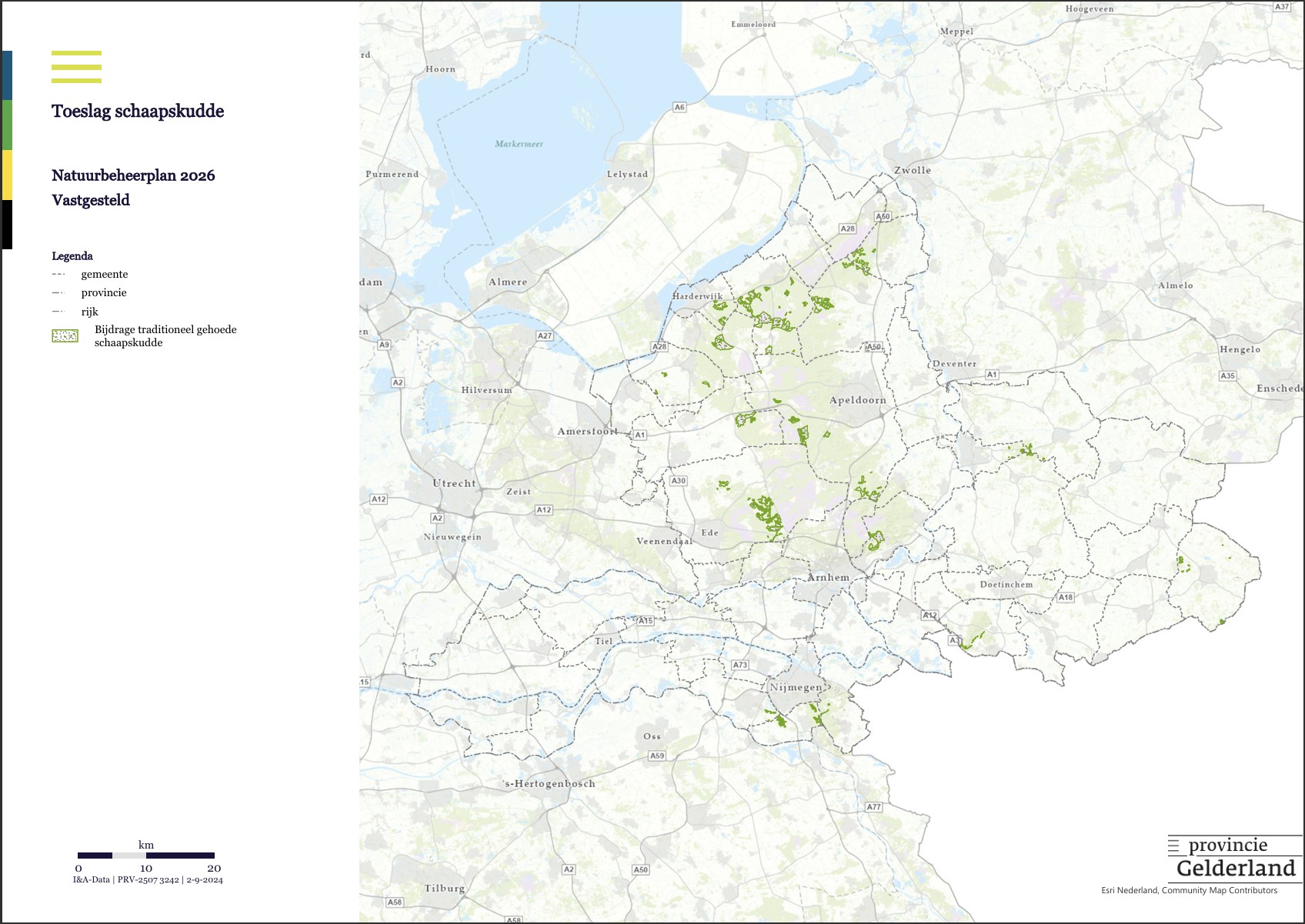Click the Apeldoorn city label on map
Image resolution: width=1305 pixels, height=924 pixels.
pyautogui.click(x=857, y=400)
